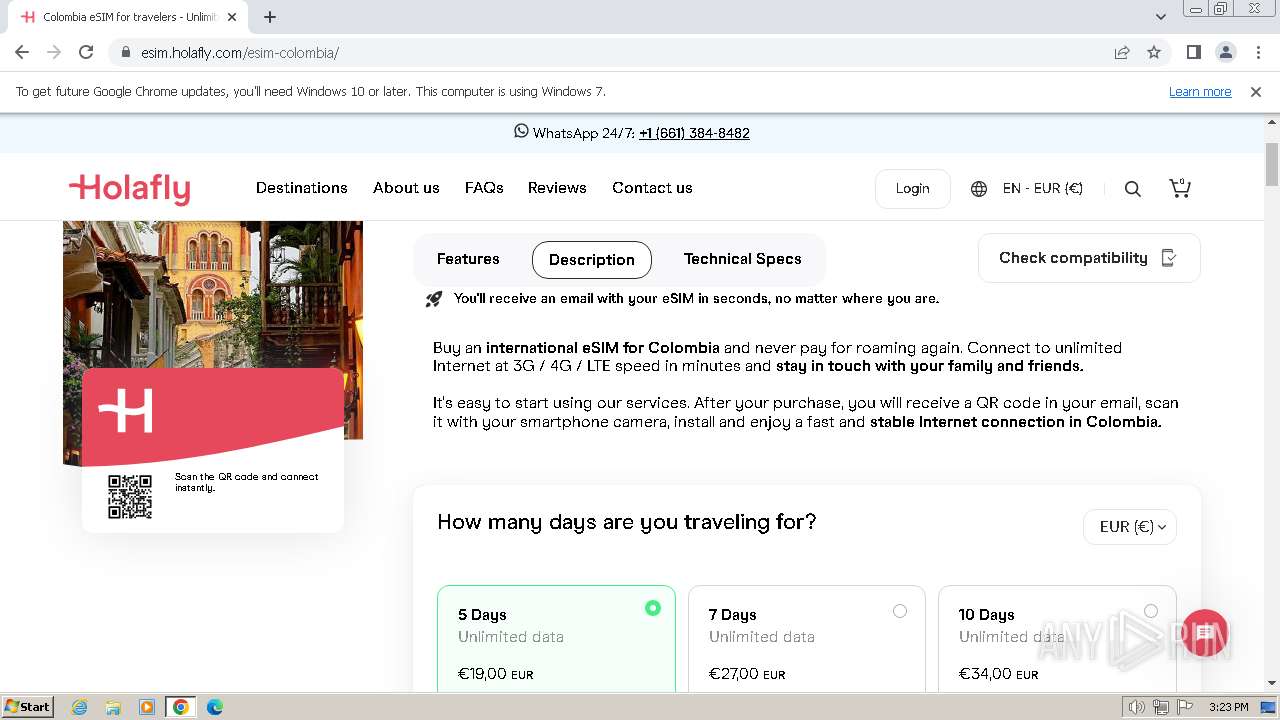Open the network icon in system tray
This screenshot has height=720, width=1280.
tap(1161, 707)
